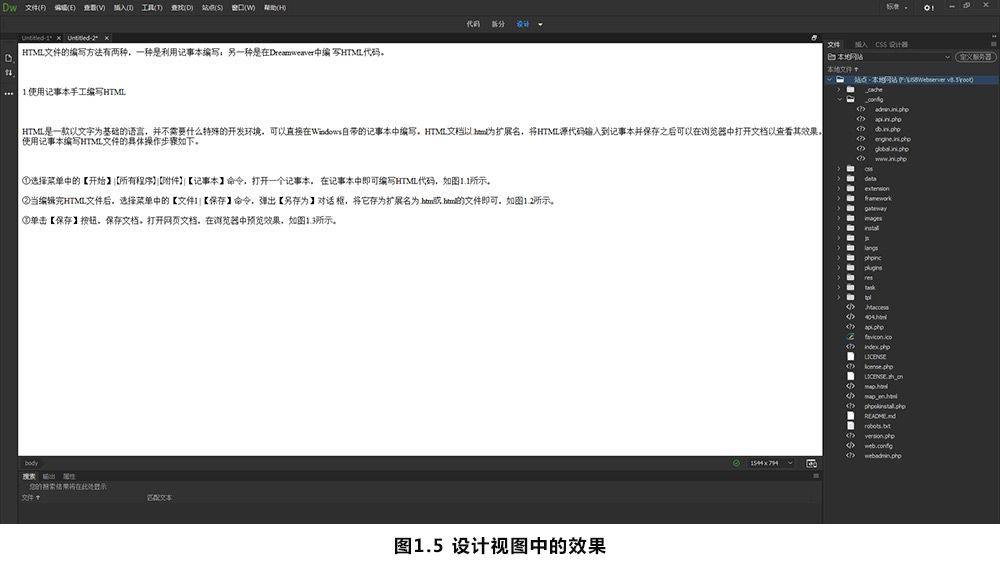The image size is (1000, 564).
Task: Click the gateway folder icon
Action: click(850, 208)
